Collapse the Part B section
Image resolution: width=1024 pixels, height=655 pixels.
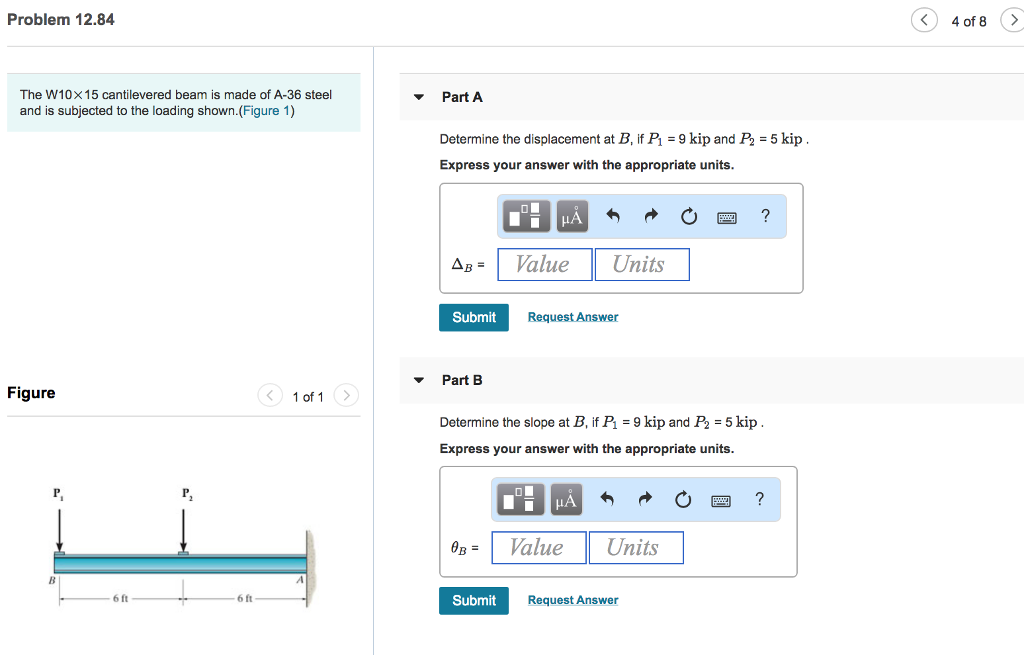point(419,380)
